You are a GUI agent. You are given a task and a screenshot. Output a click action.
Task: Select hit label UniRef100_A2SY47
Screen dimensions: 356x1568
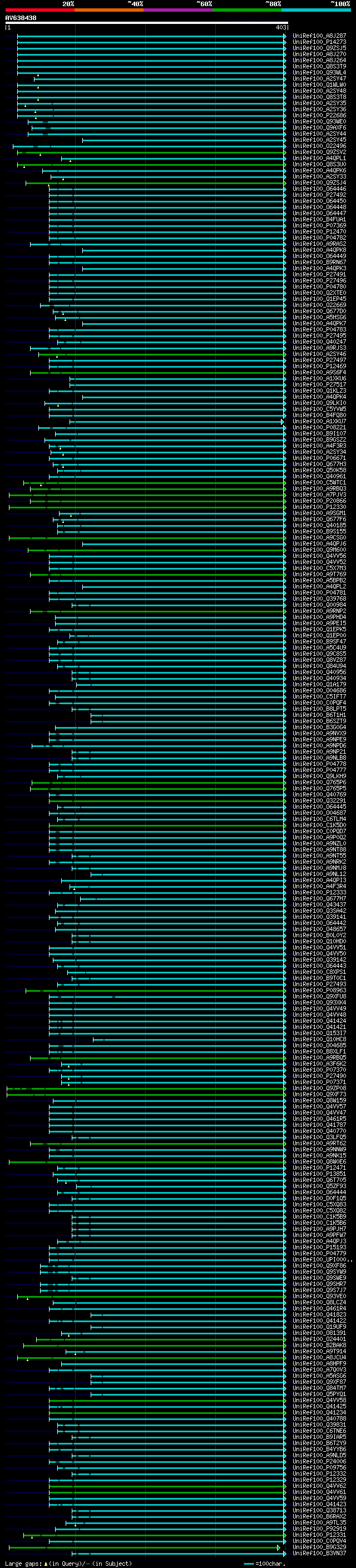click(x=319, y=78)
